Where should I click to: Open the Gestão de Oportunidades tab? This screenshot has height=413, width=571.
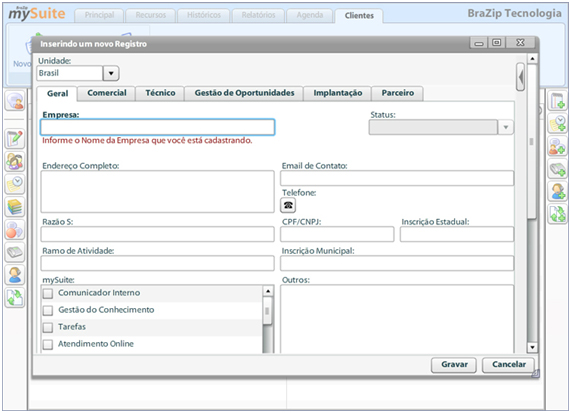(x=244, y=93)
